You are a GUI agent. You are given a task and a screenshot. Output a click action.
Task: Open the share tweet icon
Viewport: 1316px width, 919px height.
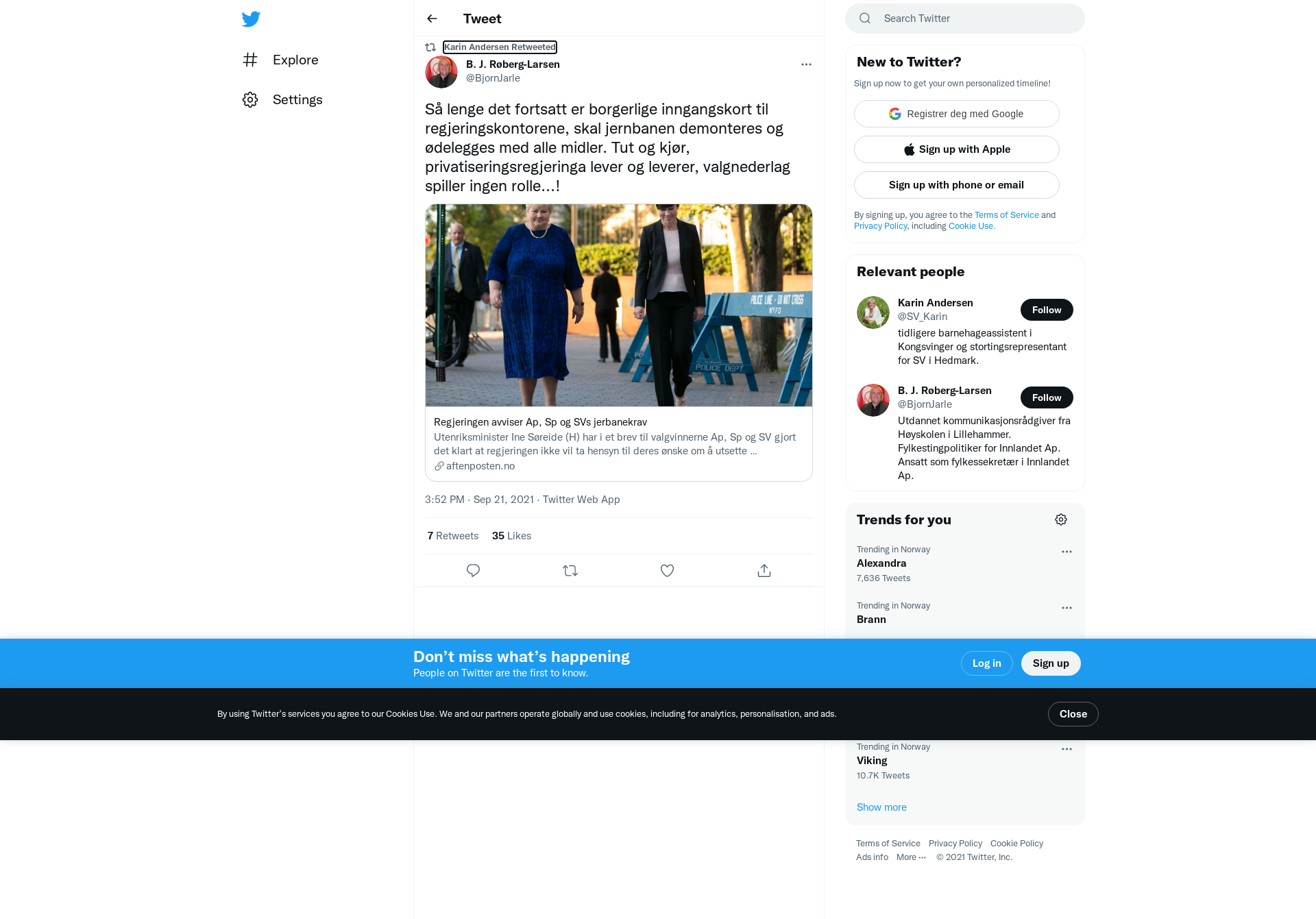coord(764,571)
